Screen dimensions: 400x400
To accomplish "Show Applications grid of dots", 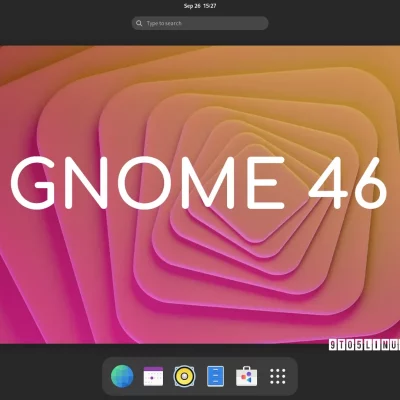I will [x=277, y=377].
